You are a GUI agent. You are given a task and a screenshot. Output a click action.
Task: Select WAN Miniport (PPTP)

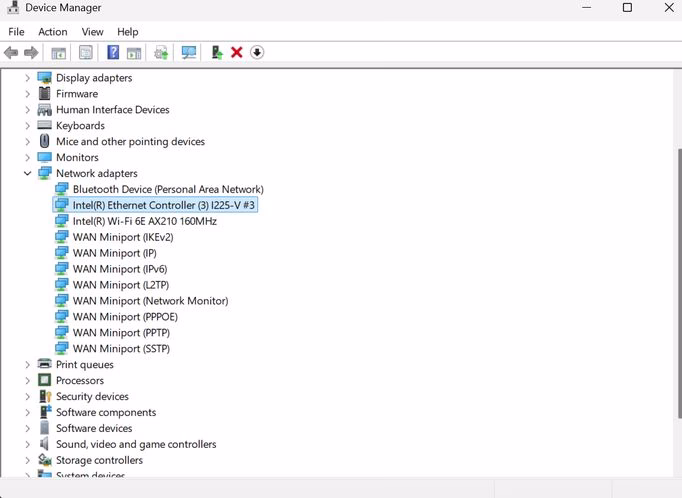(121, 332)
